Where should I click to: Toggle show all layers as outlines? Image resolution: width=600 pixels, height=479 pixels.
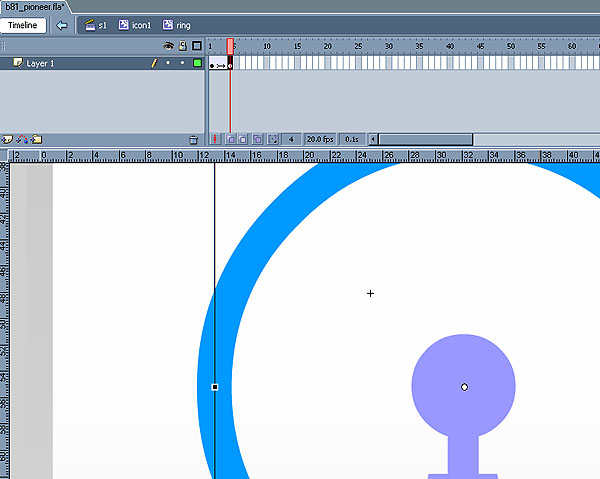pos(197,46)
